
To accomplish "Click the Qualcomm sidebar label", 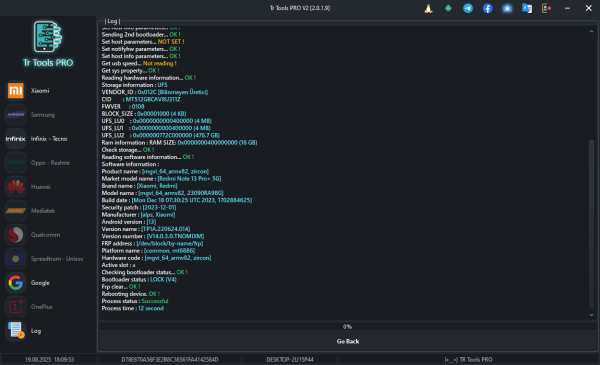I will (46, 235).
